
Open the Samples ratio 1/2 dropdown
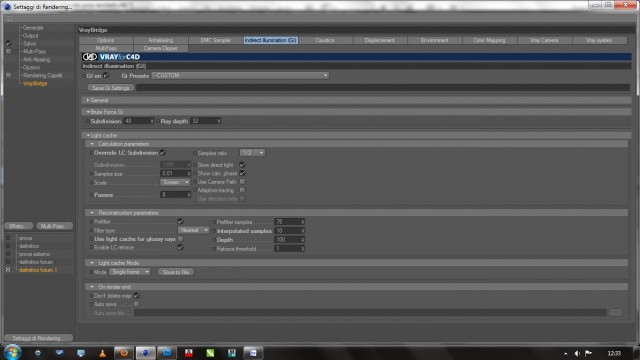252,153
